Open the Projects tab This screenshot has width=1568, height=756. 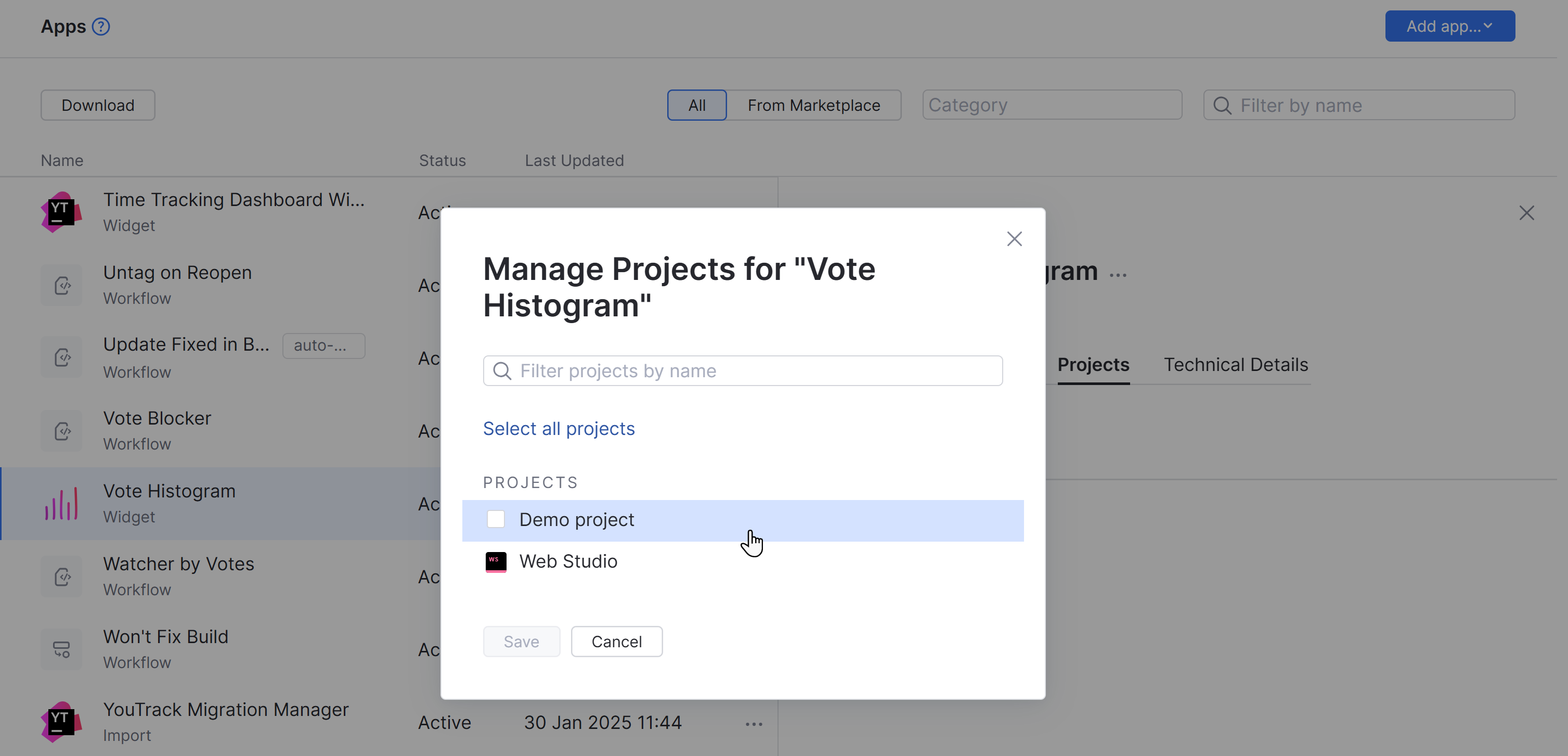click(1093, 364)
